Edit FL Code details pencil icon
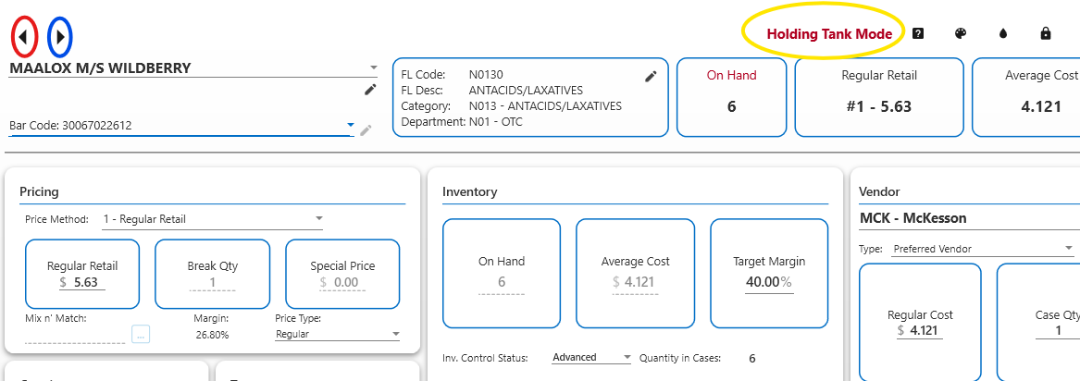1080x381 pixels. tap(650, 76)
